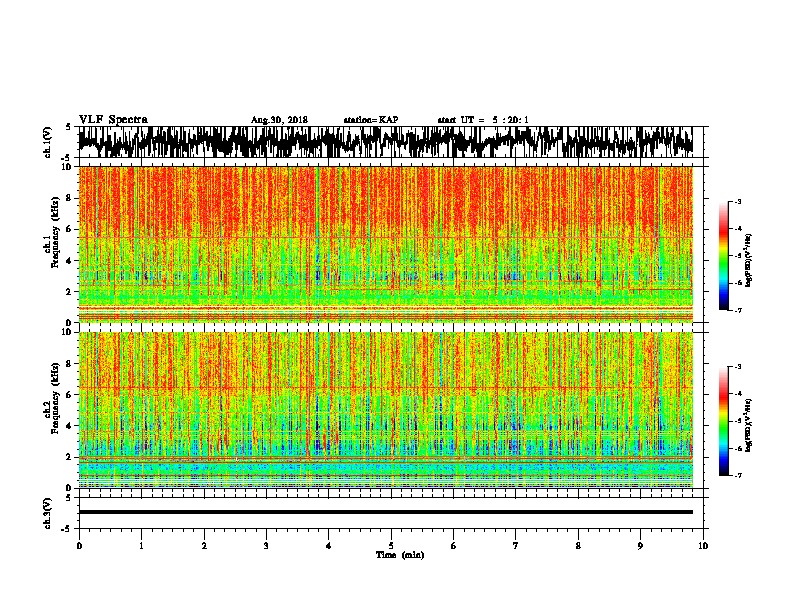Click the "ch.3(V)" axis label
The width and height of the screenshot is (792, 612).
coord(47,513)
